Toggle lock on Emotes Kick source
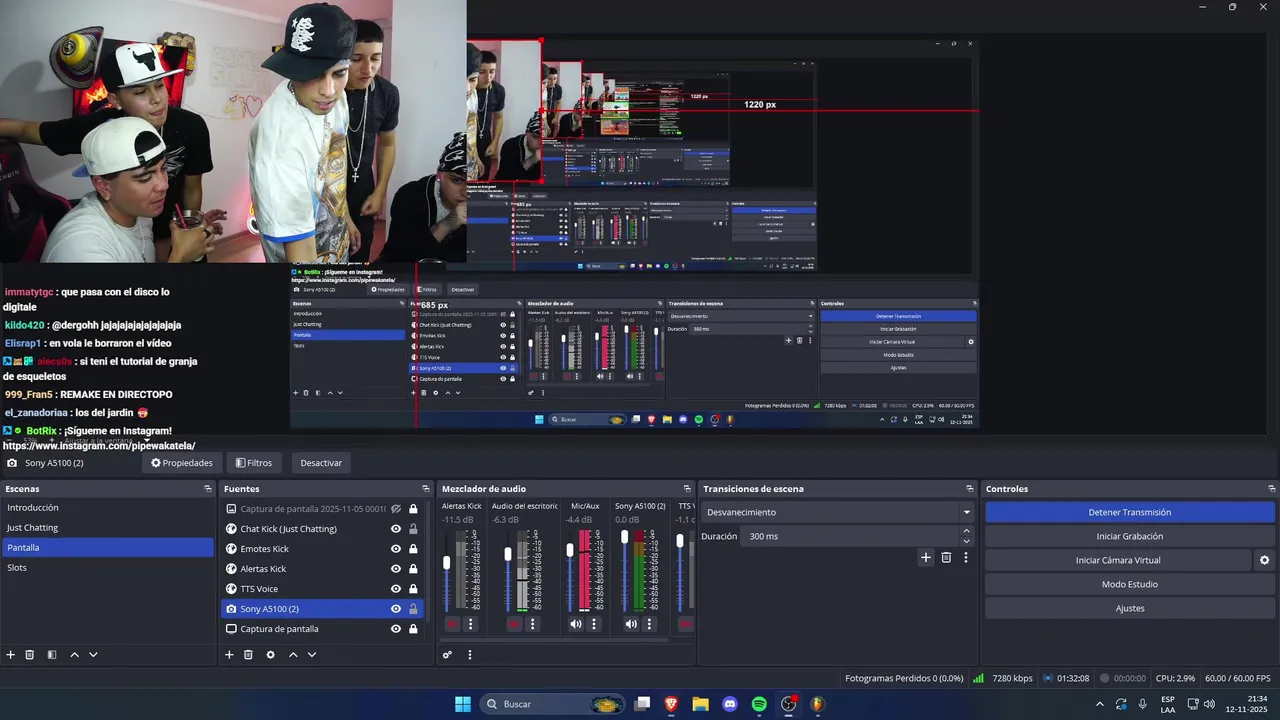 pos(413,549)
